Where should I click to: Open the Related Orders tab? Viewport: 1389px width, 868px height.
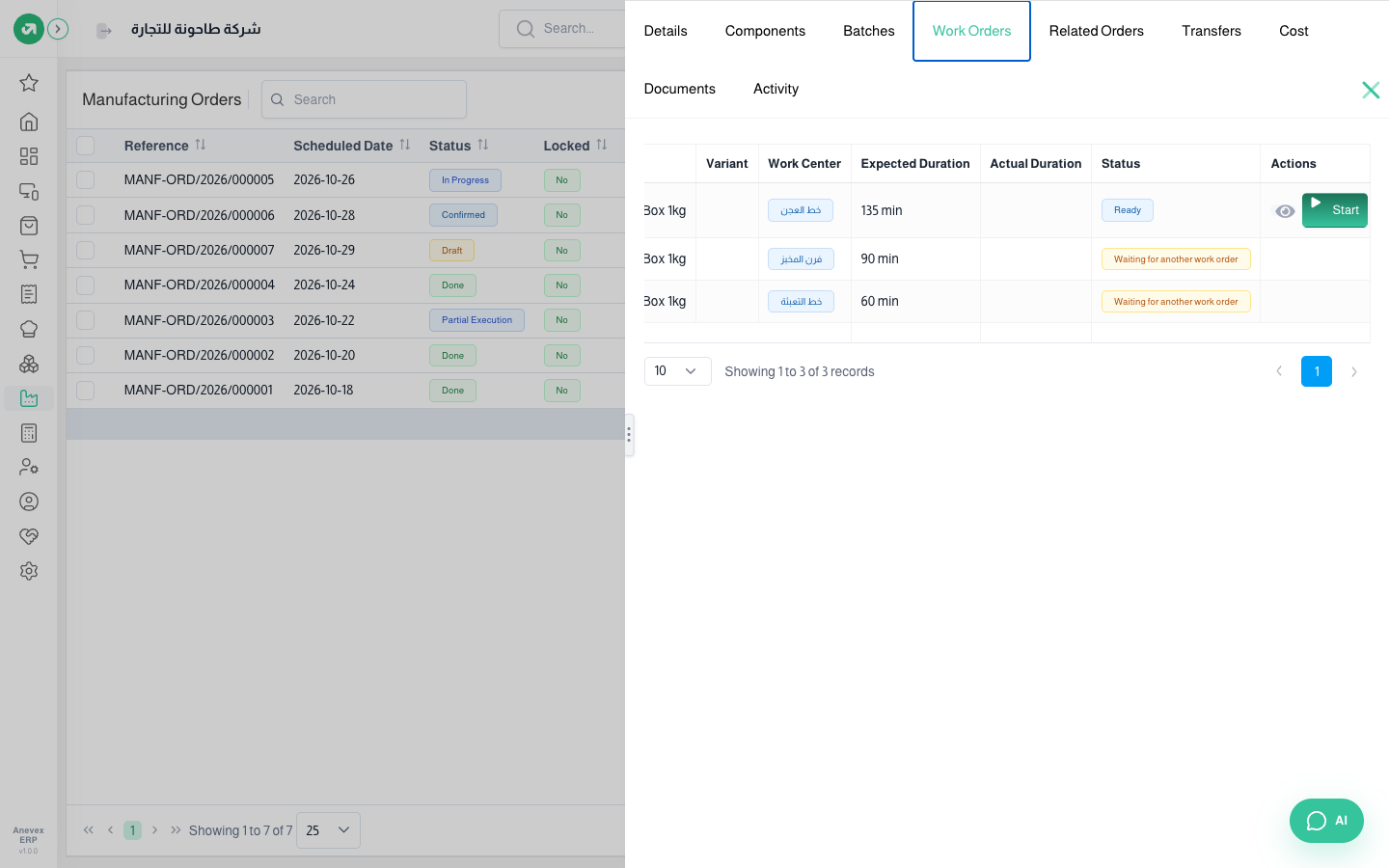pyautogui.click(x=1097, y=31)
